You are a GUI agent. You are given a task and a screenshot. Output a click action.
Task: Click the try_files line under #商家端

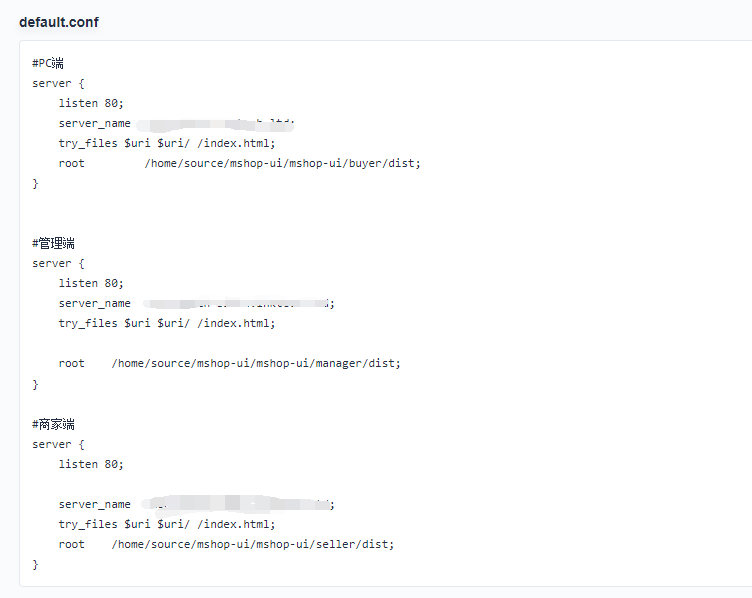tap(166, 524)
